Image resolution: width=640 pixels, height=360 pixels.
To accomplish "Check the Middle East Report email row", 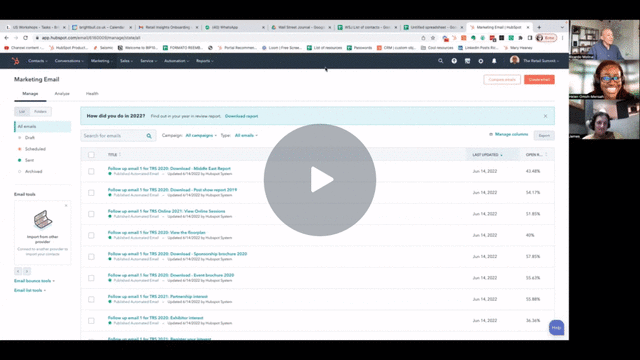I will tap(91, 171).
